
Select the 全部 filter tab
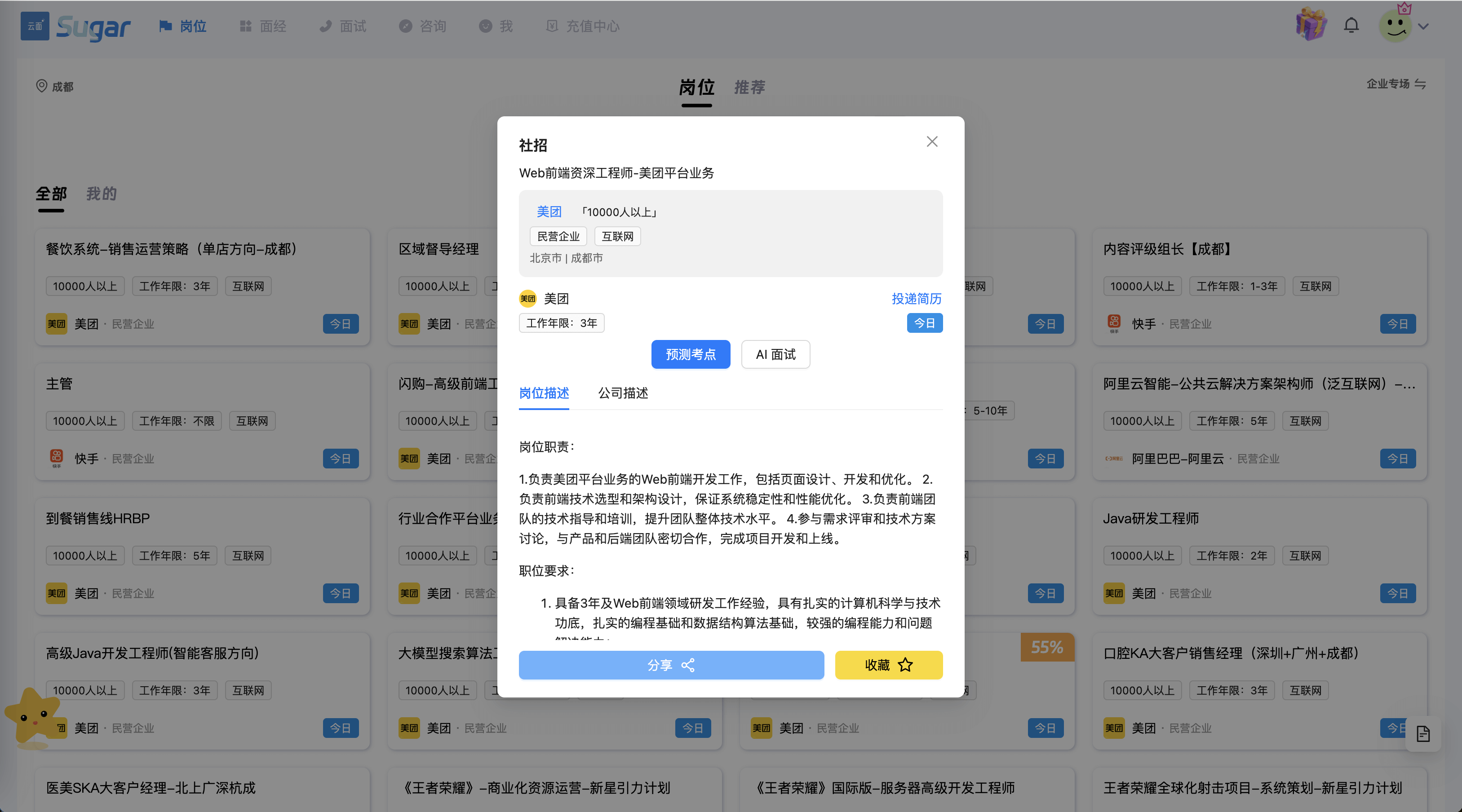click(51, 194)
